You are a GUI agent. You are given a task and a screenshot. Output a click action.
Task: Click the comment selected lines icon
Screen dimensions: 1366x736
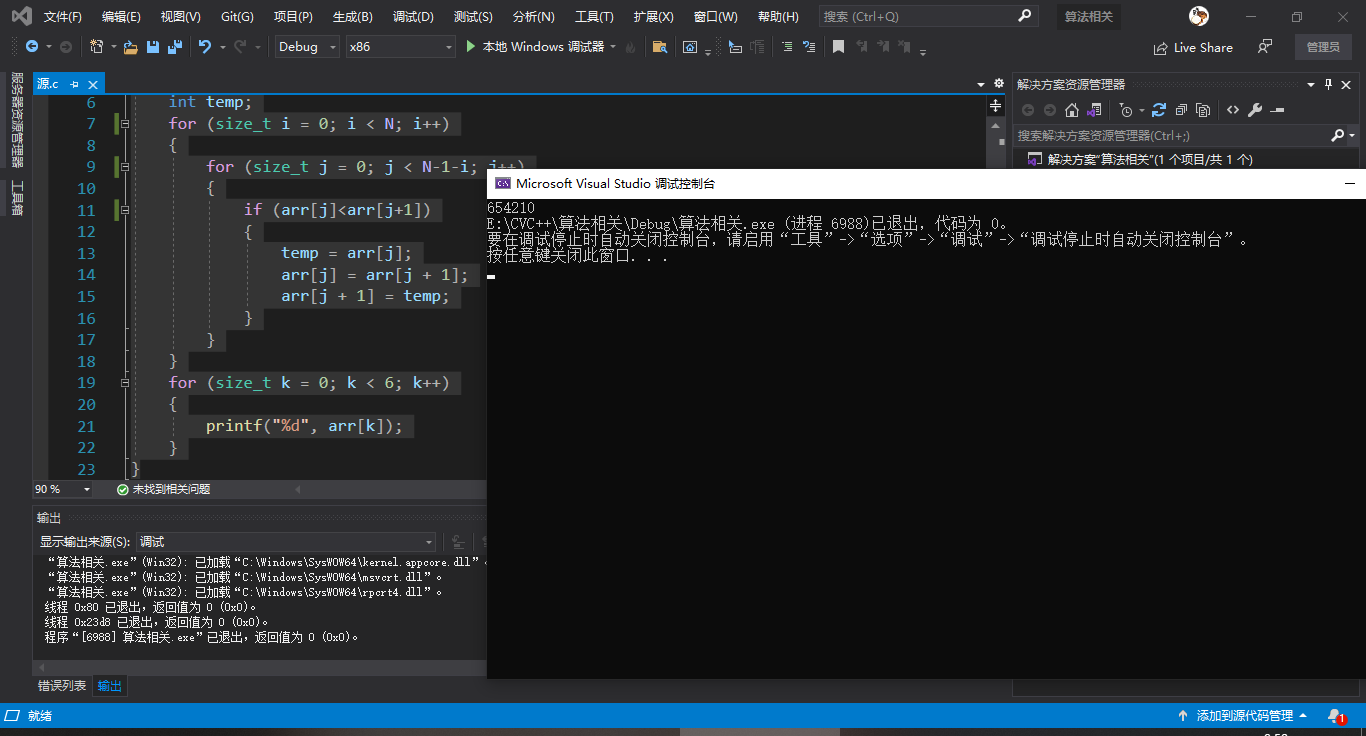click(786, 47)
